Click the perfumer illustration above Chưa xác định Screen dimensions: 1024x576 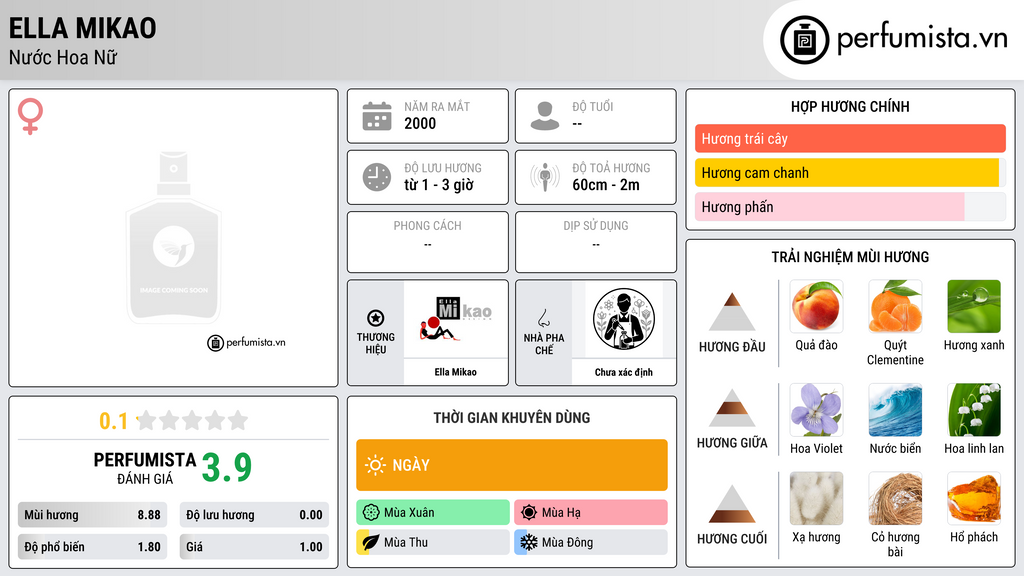[624, 319]
